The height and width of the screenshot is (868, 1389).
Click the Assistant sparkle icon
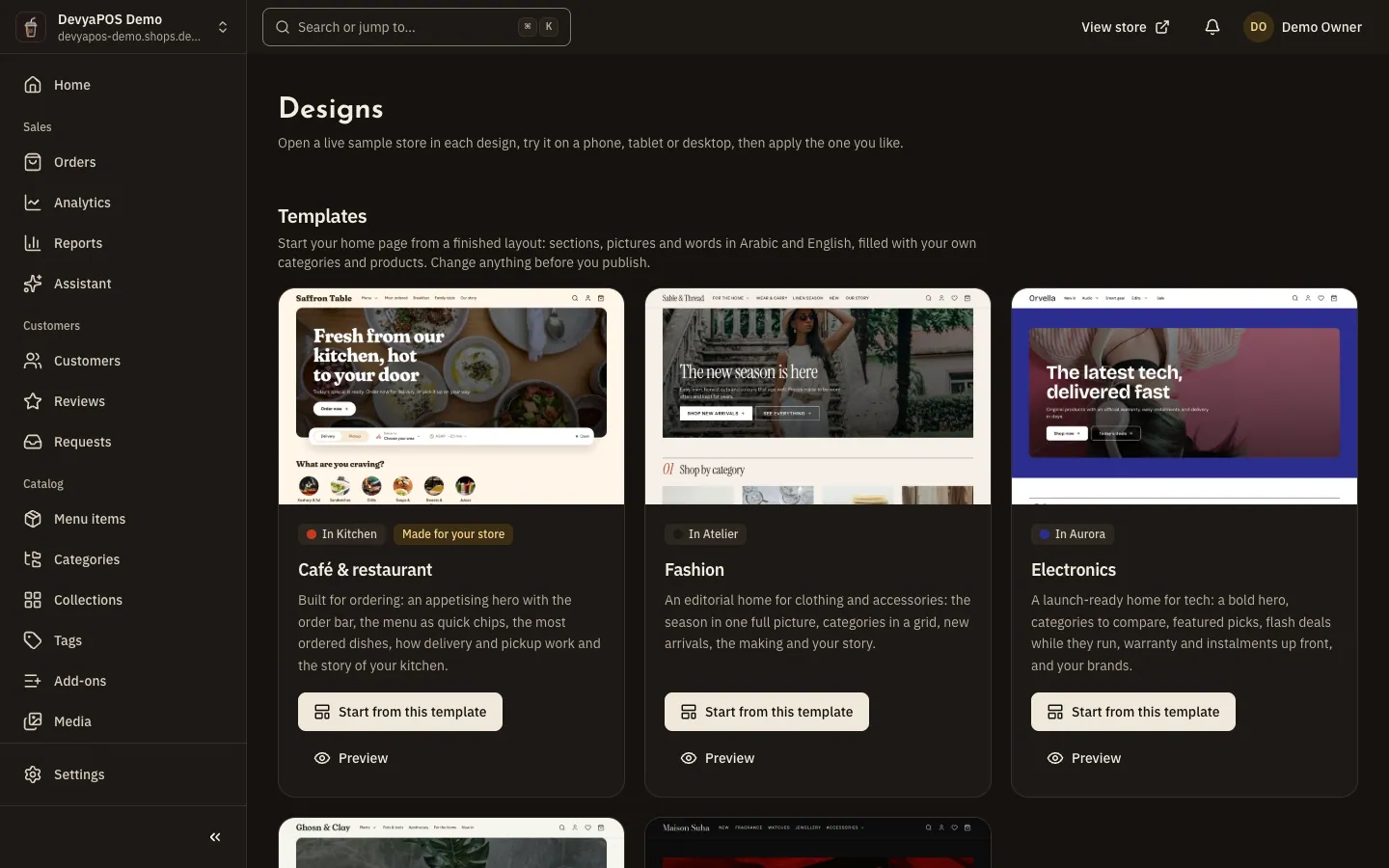[x=33, y=284]
